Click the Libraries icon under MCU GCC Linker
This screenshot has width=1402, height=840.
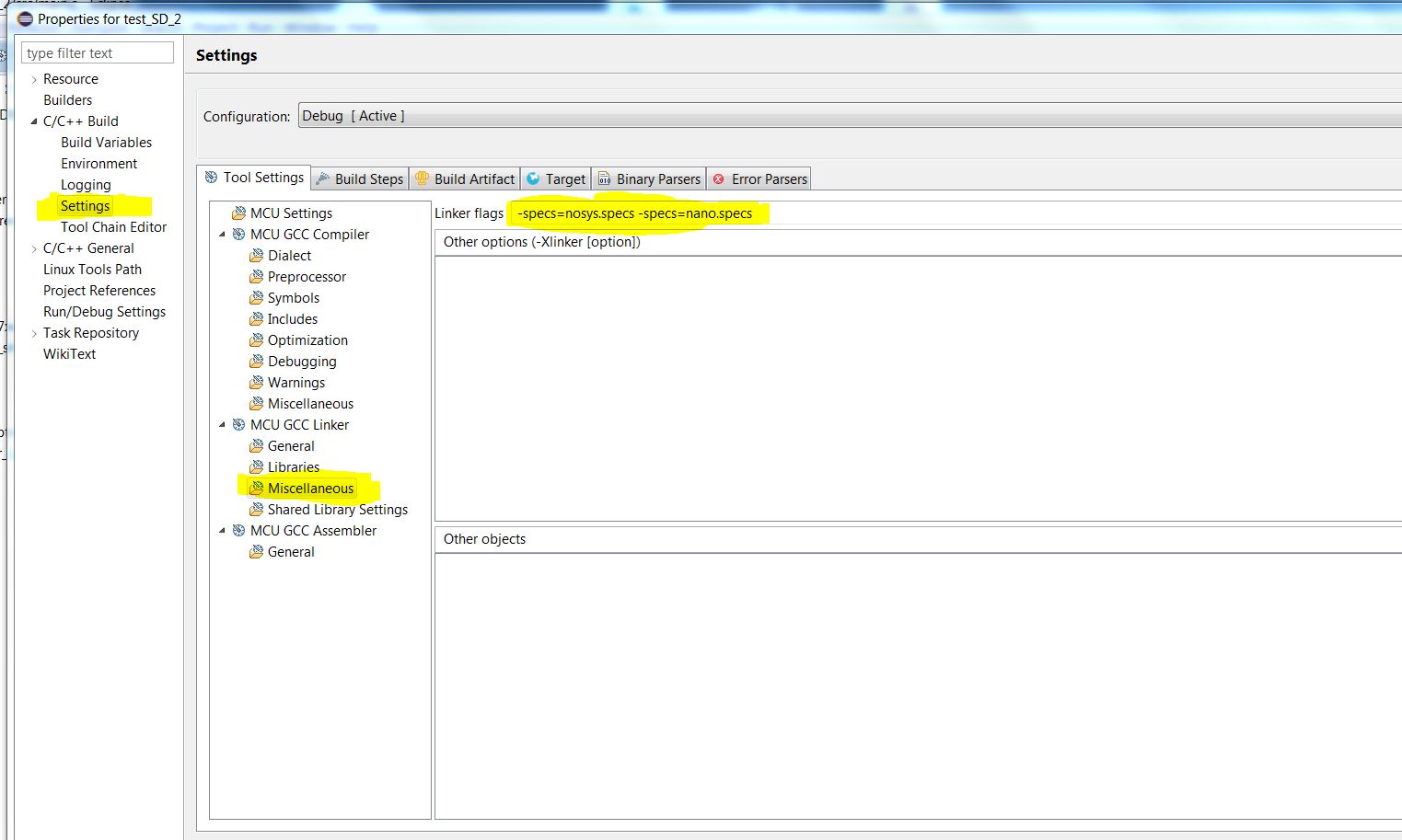[x=256, y=467]
